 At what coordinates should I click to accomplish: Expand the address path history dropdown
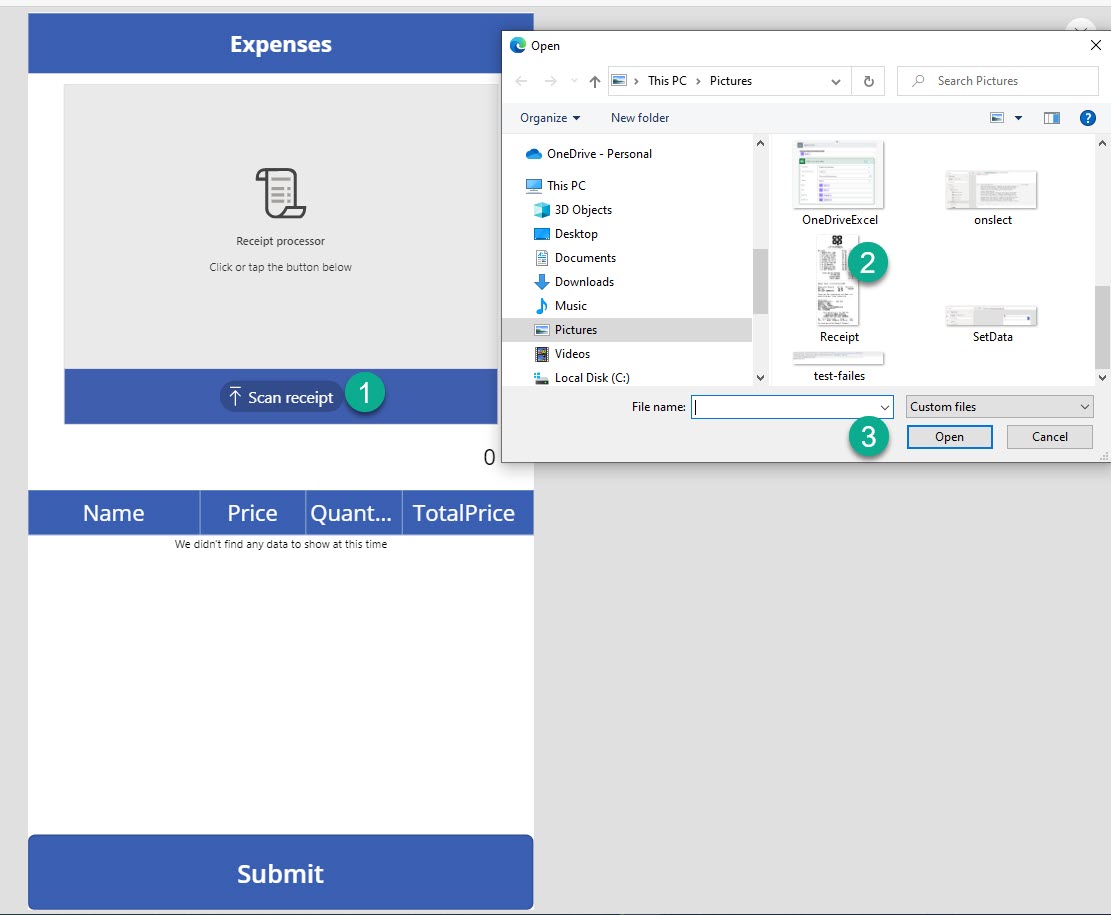pos(836,81)
